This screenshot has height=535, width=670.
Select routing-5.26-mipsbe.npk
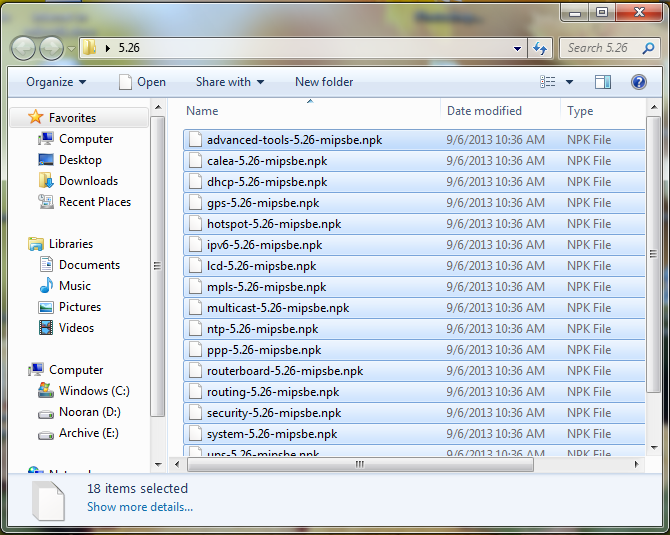pyautogui.click(x=414, y=392)
